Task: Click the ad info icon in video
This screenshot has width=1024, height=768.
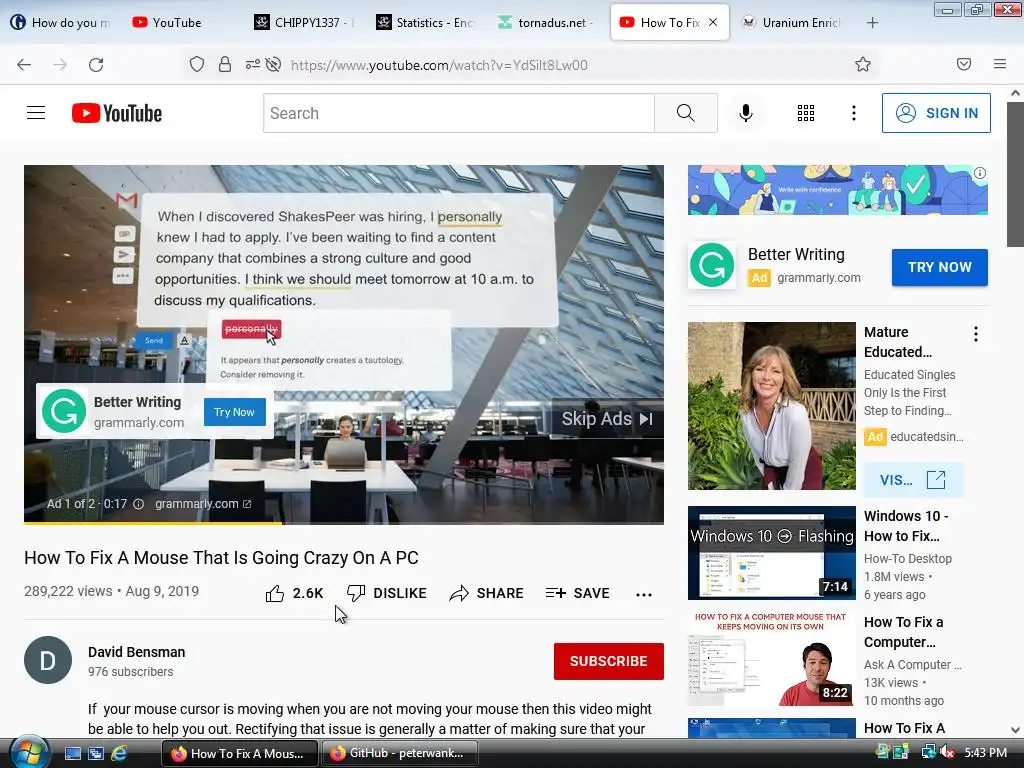Action: (138, 504)
